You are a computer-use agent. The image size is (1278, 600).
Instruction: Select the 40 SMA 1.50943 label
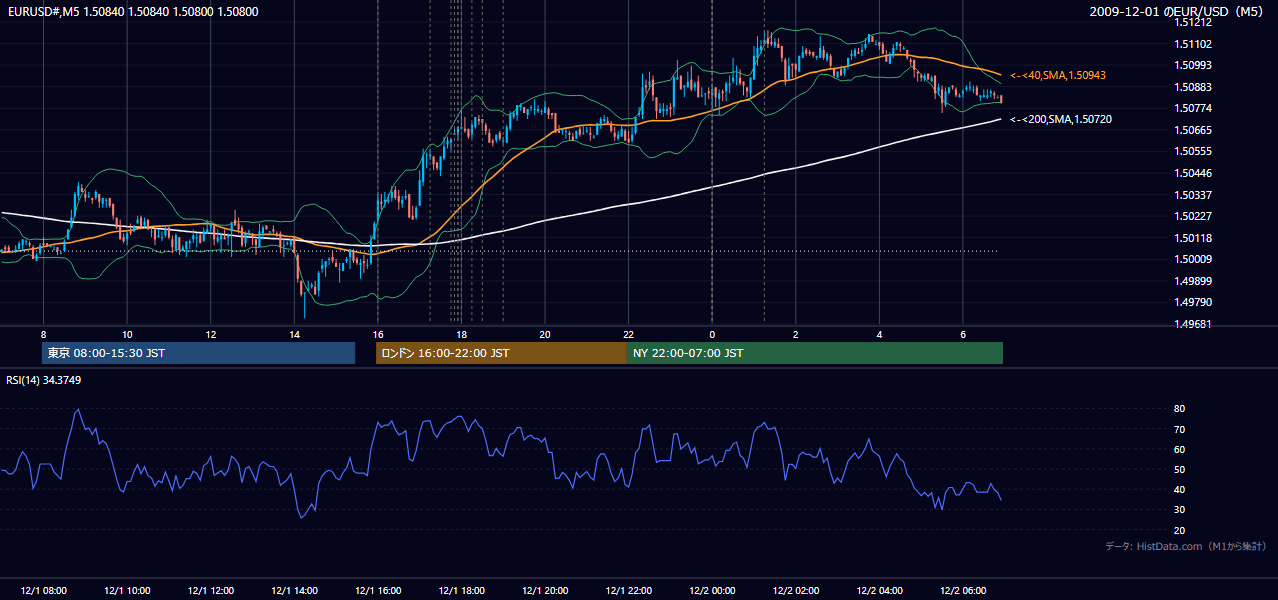click(1058, 75)
